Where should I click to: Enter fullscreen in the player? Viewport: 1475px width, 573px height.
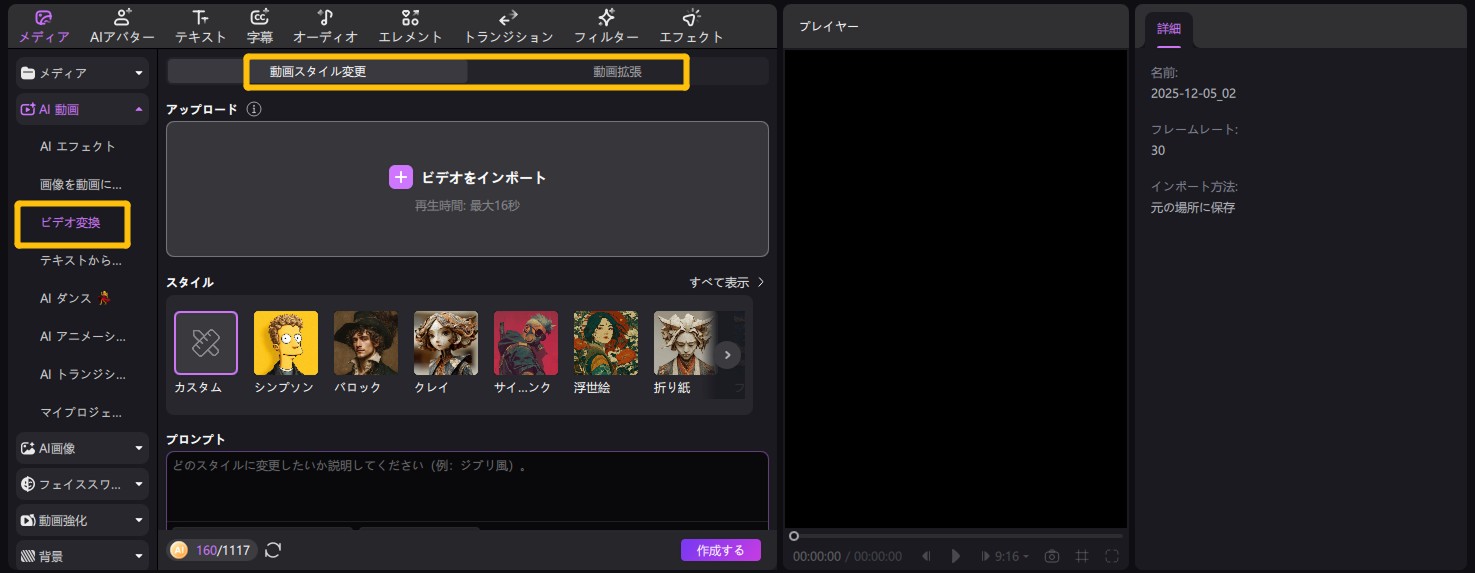coord(1112,556)
